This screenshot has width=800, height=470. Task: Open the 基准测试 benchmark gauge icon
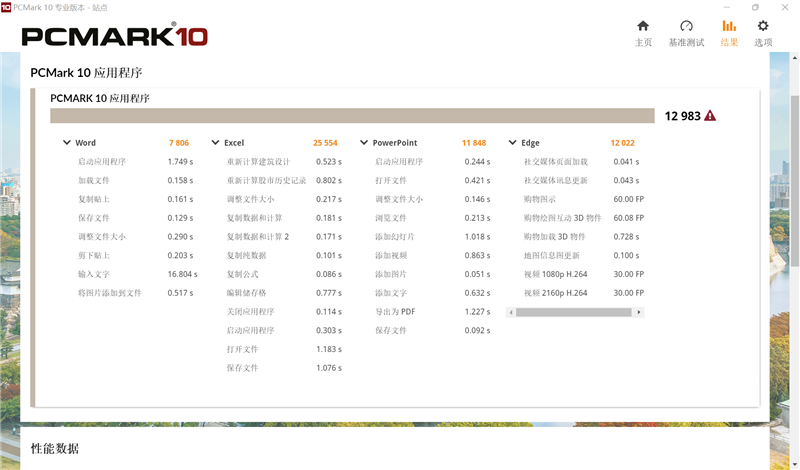pos(686,26)
